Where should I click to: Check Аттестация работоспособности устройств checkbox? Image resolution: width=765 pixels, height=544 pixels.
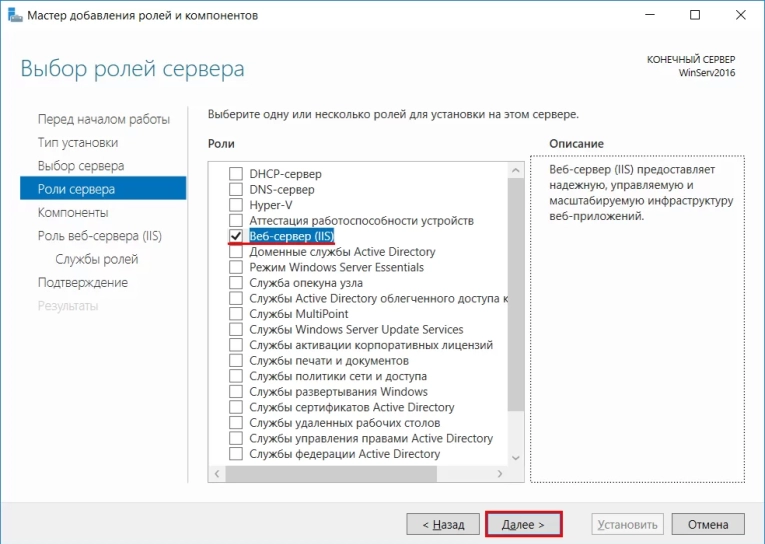coord(236,221)
